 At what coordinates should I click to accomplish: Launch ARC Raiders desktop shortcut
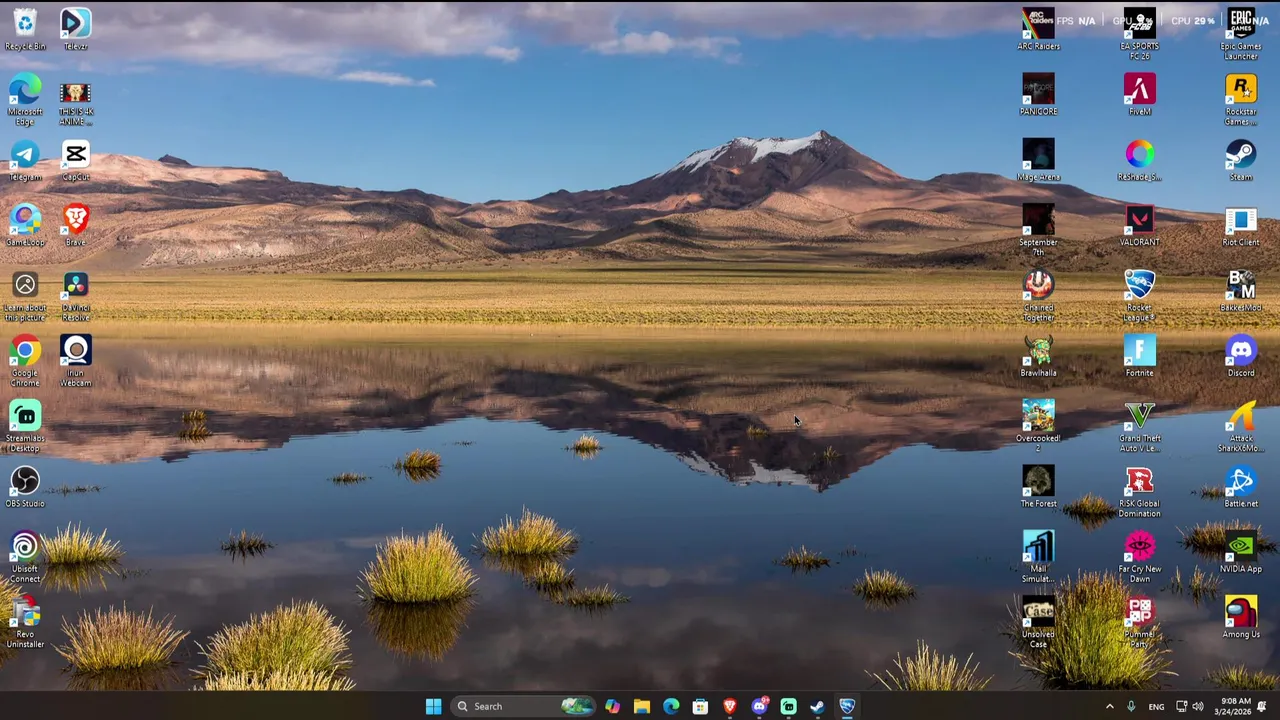[x=1038, y=29]
